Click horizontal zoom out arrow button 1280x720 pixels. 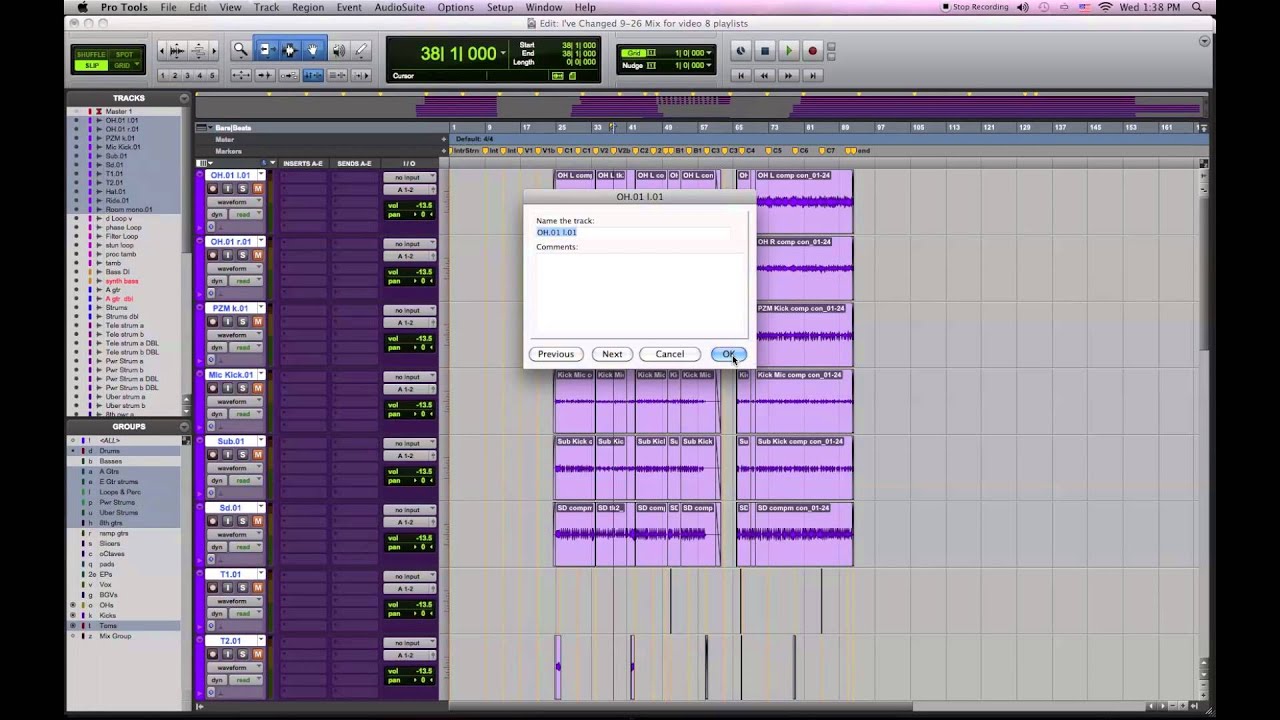point(162,50)
